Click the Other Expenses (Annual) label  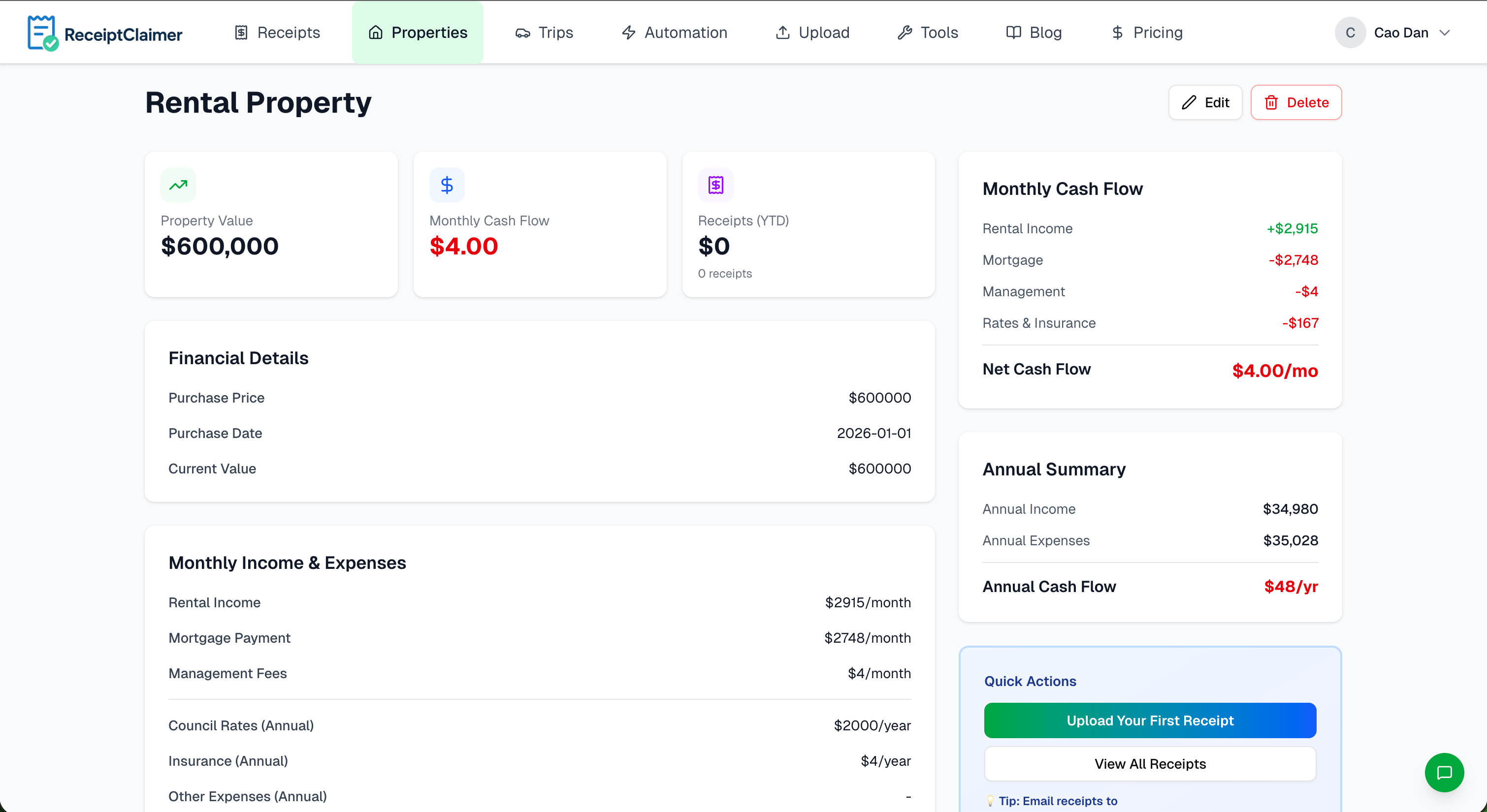tap(248, 796)
